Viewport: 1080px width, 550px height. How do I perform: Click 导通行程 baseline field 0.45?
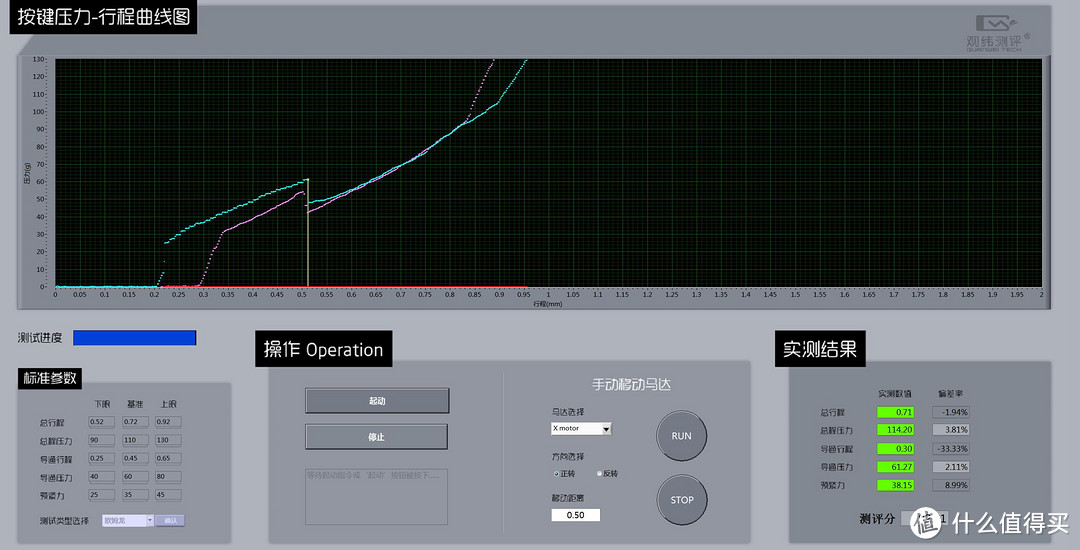click(135, 458)
